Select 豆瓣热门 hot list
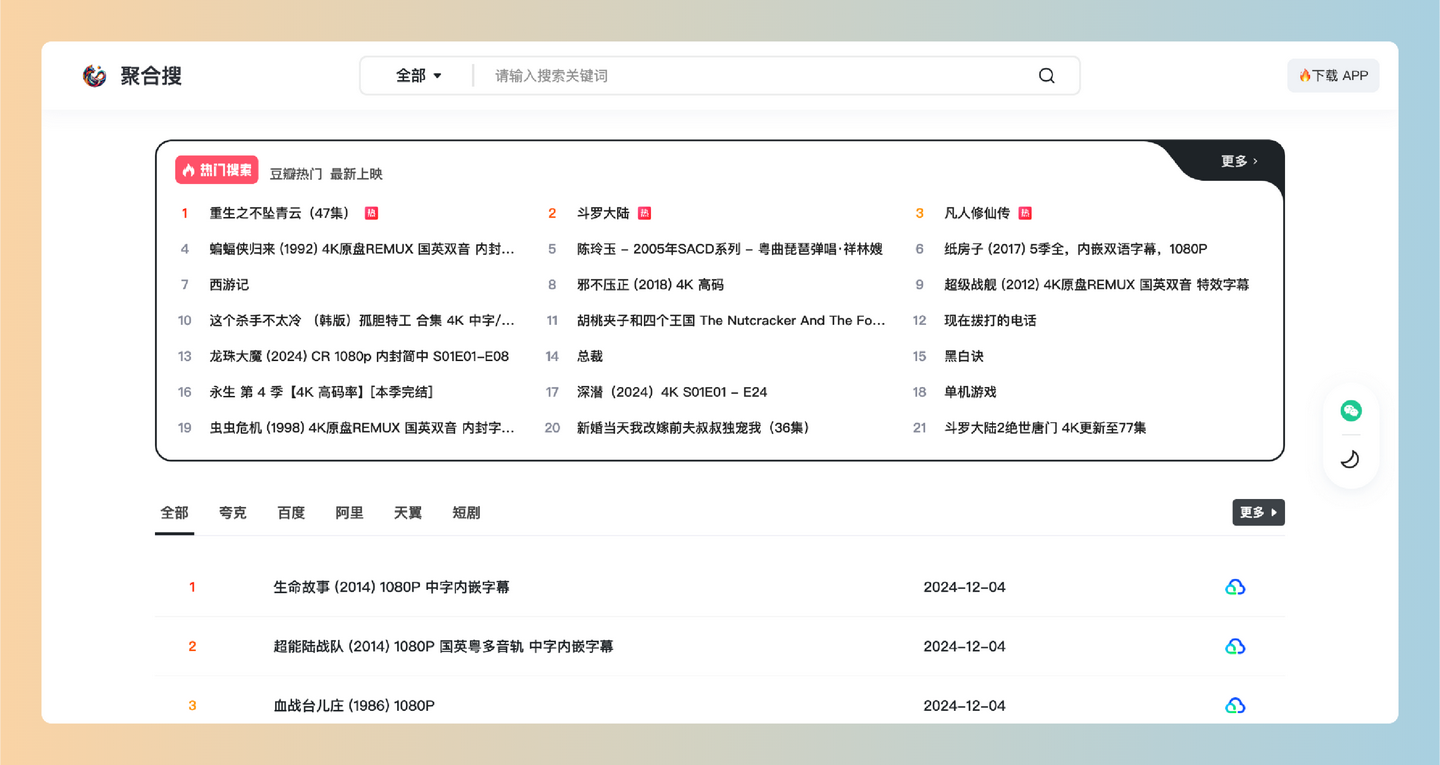Viewport: 1440px width, 765px height. click(x=296, y=174)
